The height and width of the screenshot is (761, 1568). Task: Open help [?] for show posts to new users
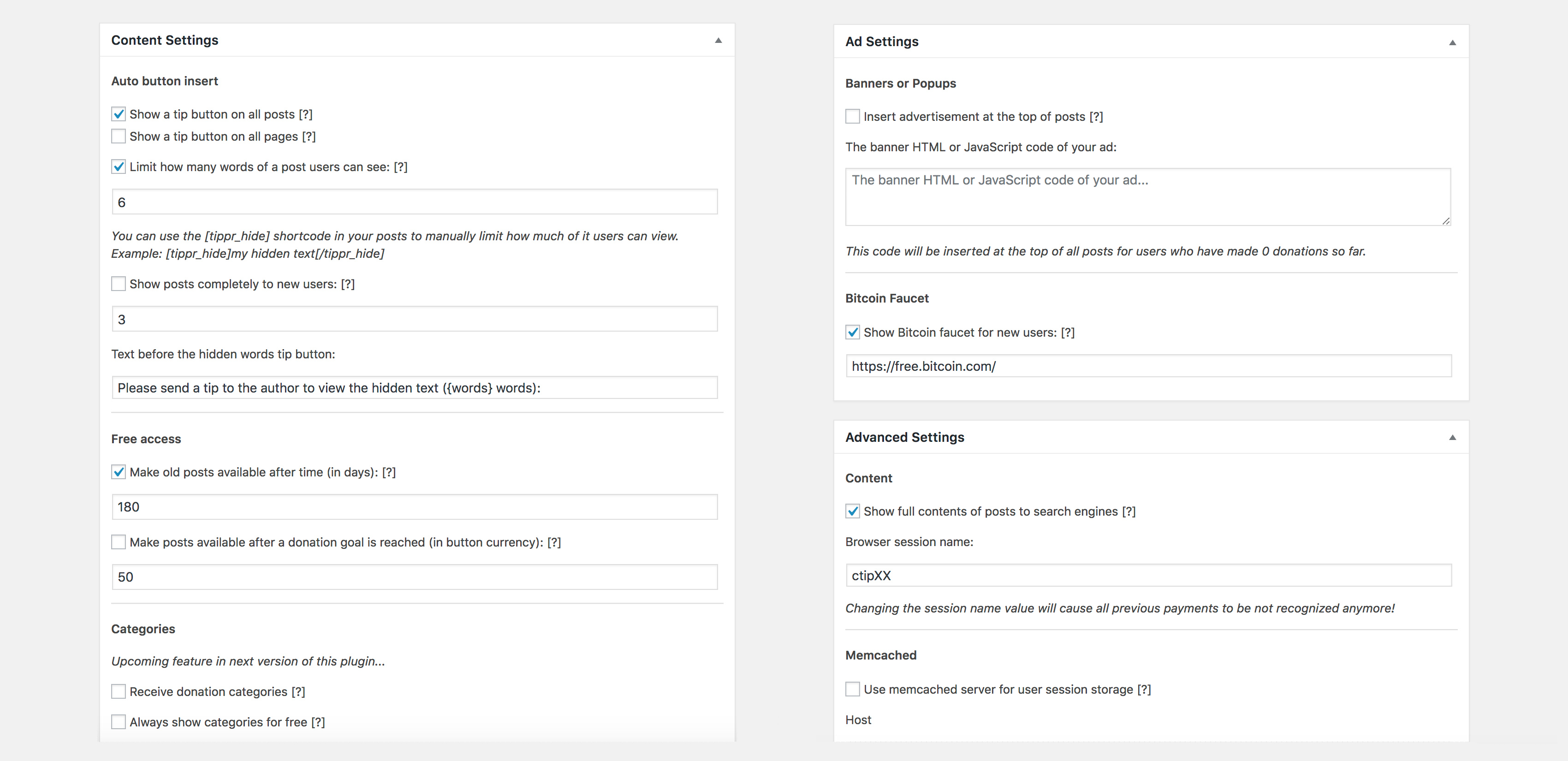(x=348, y=284)
